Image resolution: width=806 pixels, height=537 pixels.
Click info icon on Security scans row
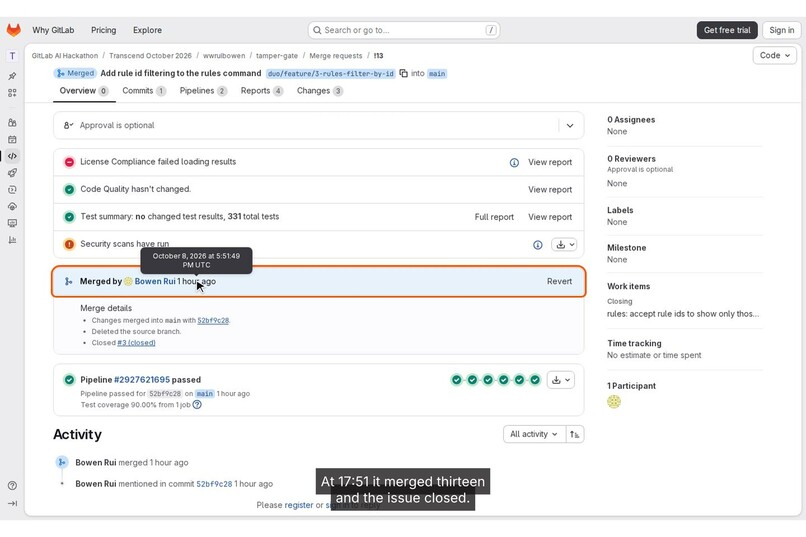pos(538,245)
